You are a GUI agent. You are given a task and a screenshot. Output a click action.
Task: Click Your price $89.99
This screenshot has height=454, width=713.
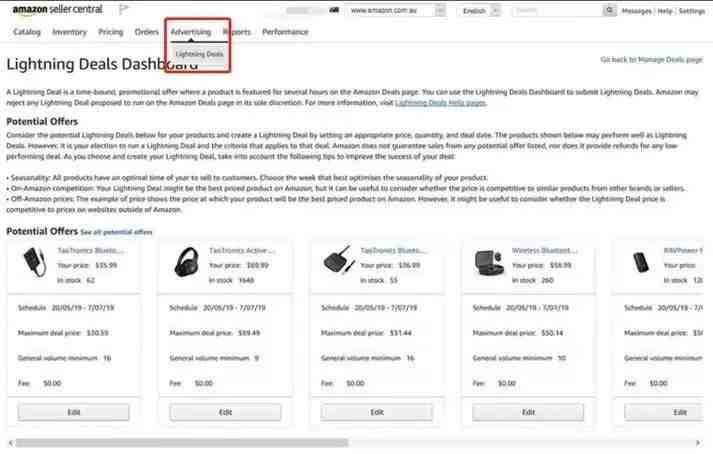pos(239,265)
